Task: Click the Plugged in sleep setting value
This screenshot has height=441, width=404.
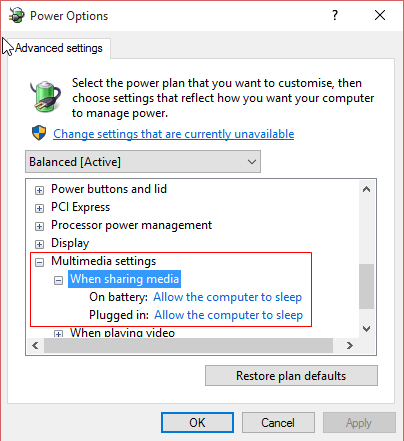Action: click(x=229, y=315)
